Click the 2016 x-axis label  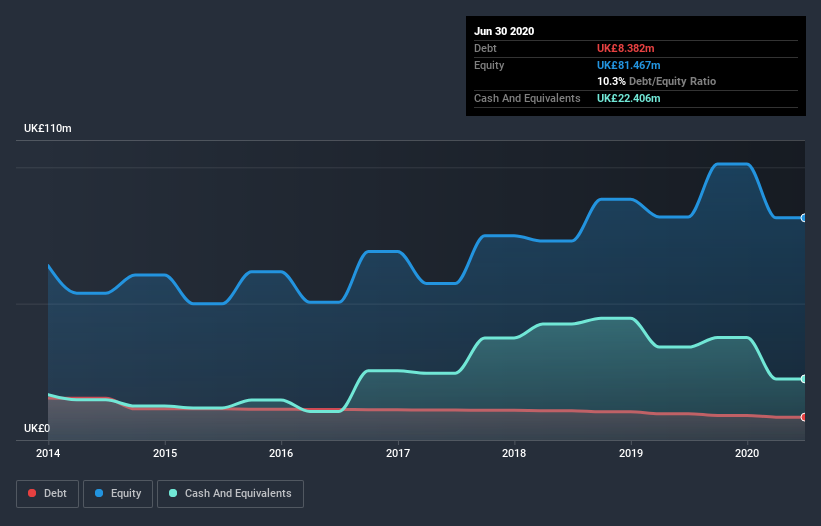pyautogui.click(x=281, y=453)
